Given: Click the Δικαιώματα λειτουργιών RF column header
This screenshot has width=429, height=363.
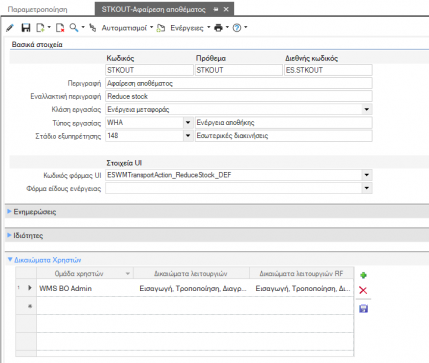Looking at the screenshot, I should click(301, 274).
